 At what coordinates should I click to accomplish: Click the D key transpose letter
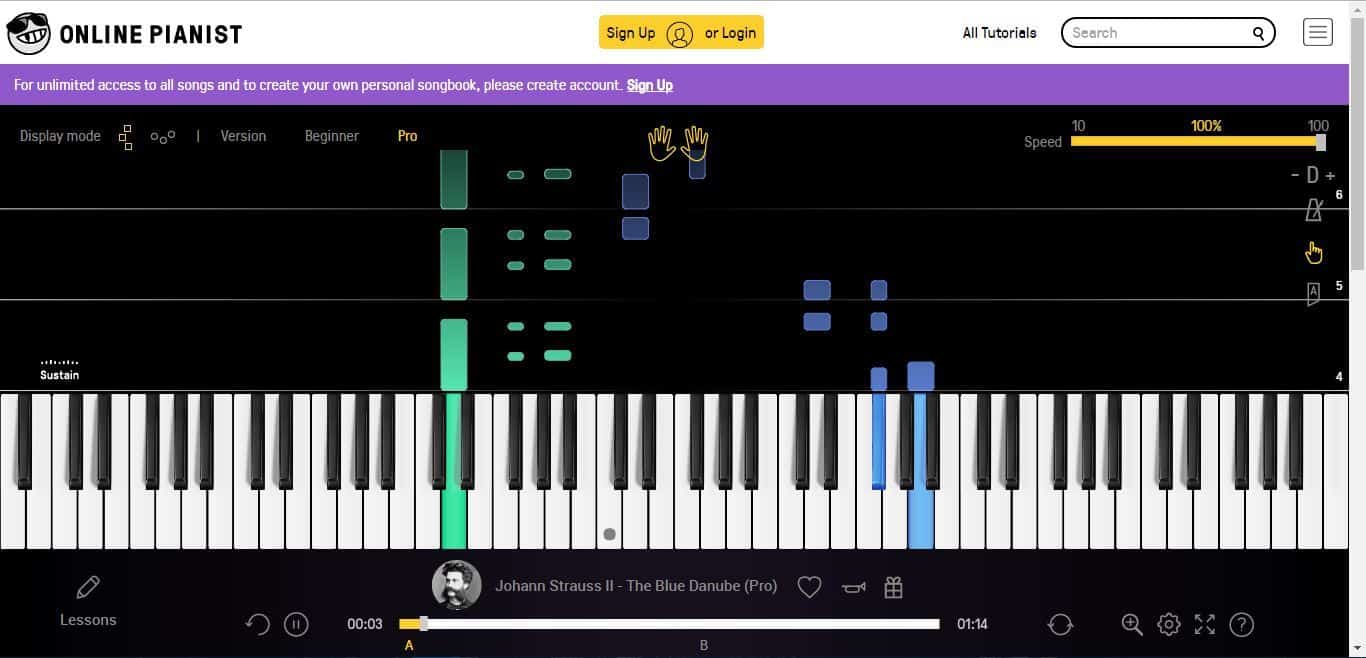1313,175
